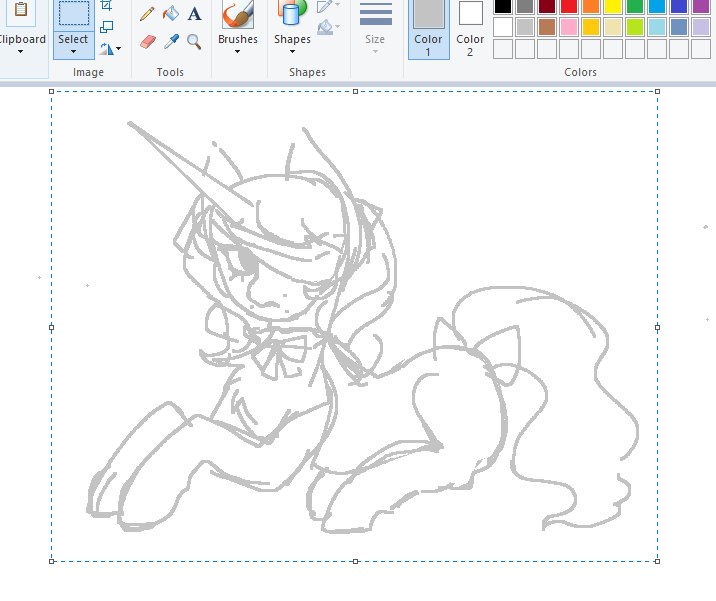This screenshot has height=601, width=716.
Task: Pick the orange color swatch
Action: click(x=591, y=6)
